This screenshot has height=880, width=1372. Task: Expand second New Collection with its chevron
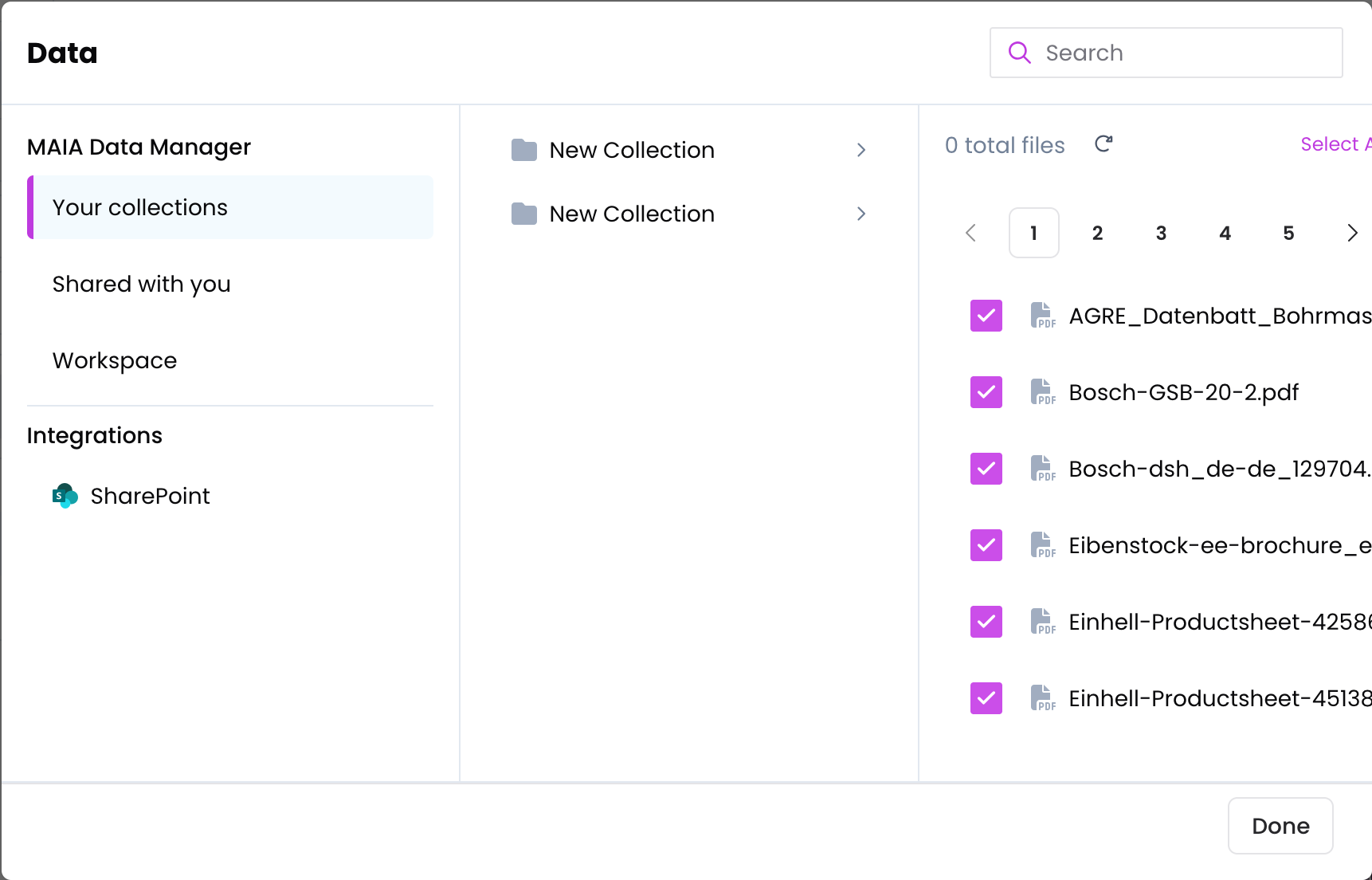coord(861,214)
